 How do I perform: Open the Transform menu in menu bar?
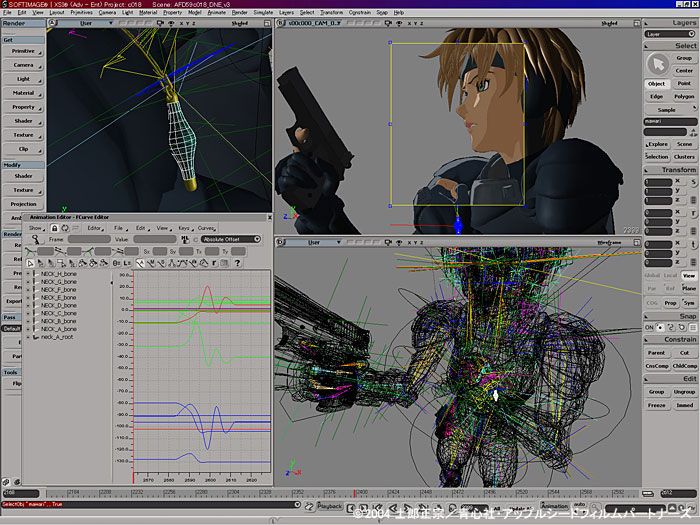tap(332, 12)
